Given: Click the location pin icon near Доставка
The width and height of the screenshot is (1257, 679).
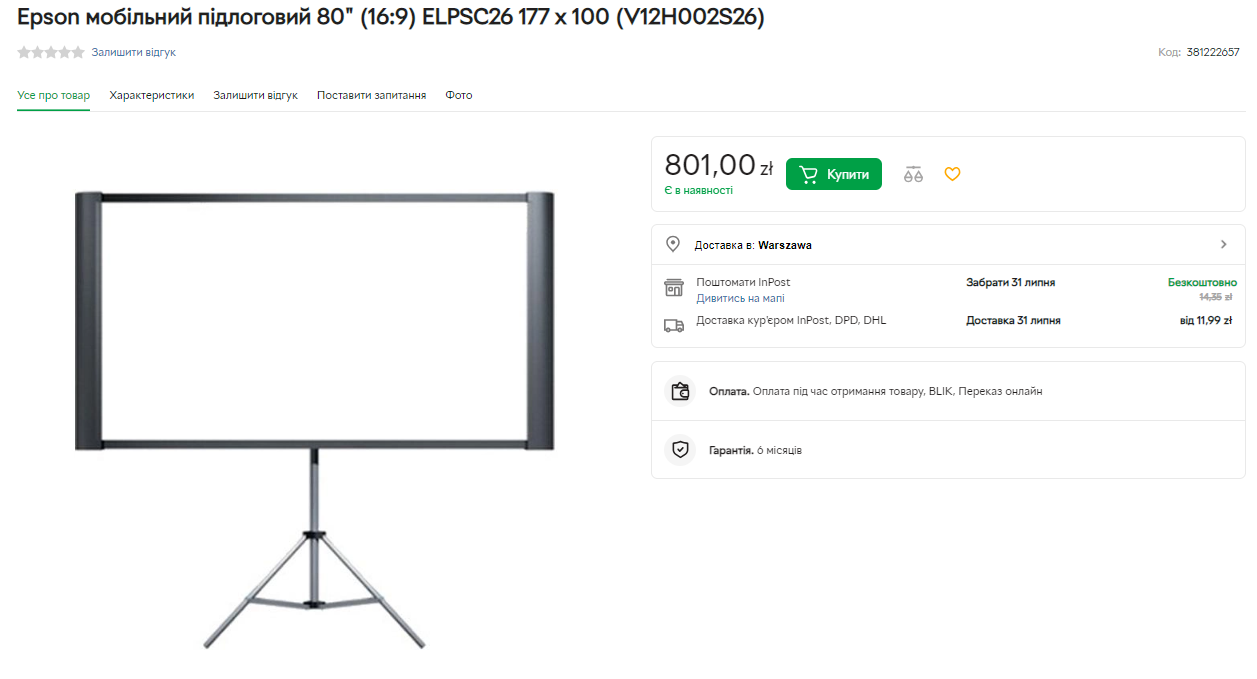Looking at the screenshot, I should pos(673,244).
